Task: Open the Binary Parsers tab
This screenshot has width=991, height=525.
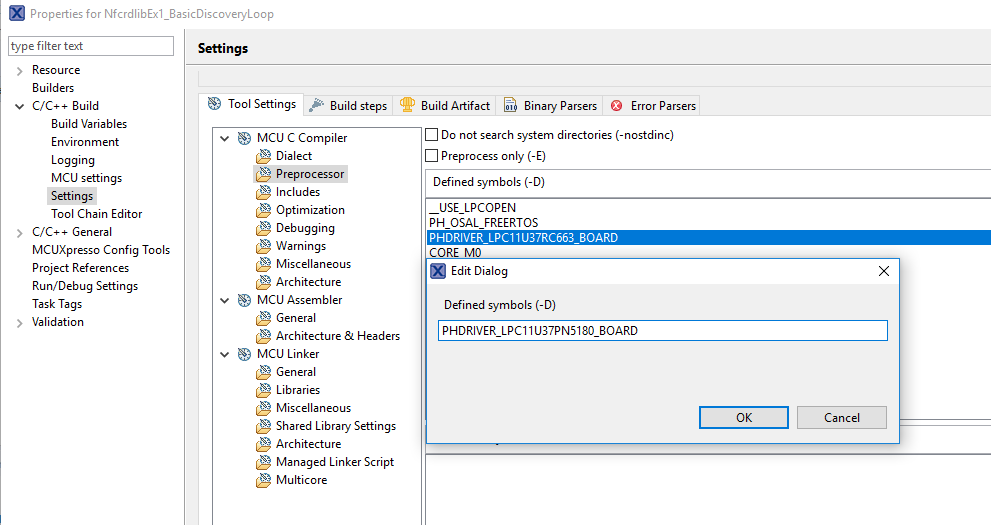Action: pyautogui.click(x=559, y=105)
